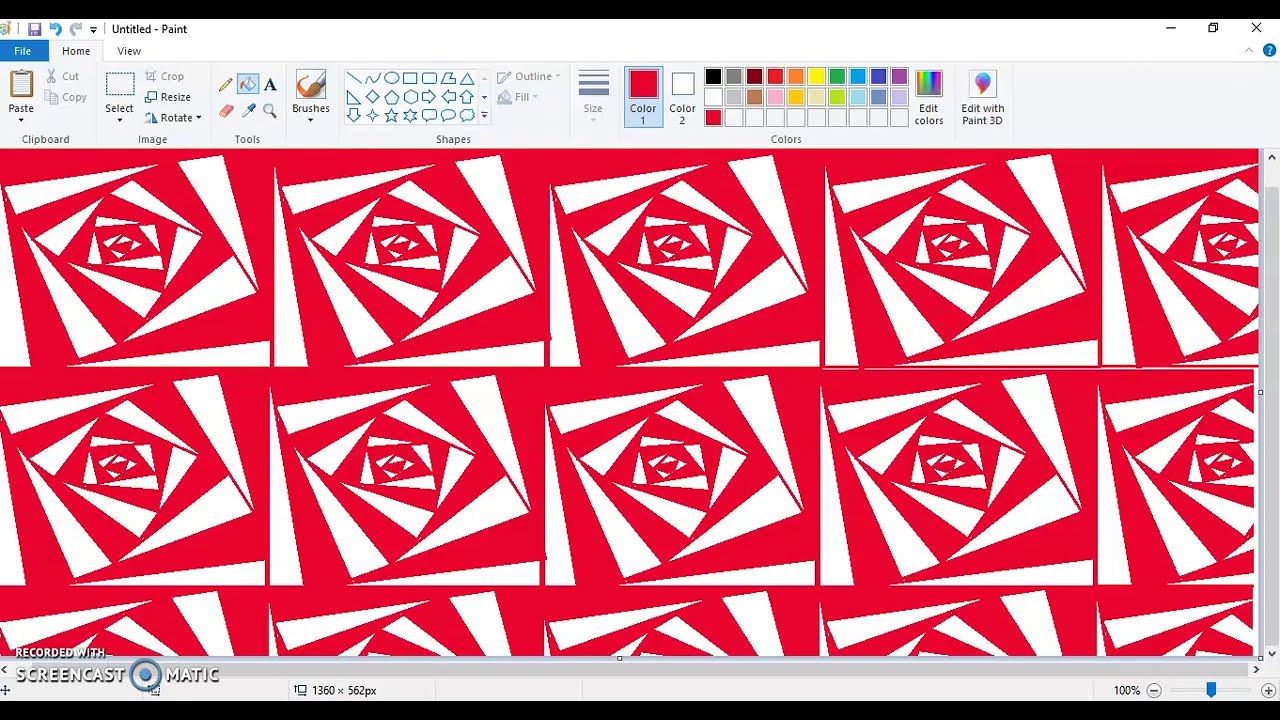Pick the pink color swatch
This screenshot has width=1280, height=720.
tap(775, 97)
